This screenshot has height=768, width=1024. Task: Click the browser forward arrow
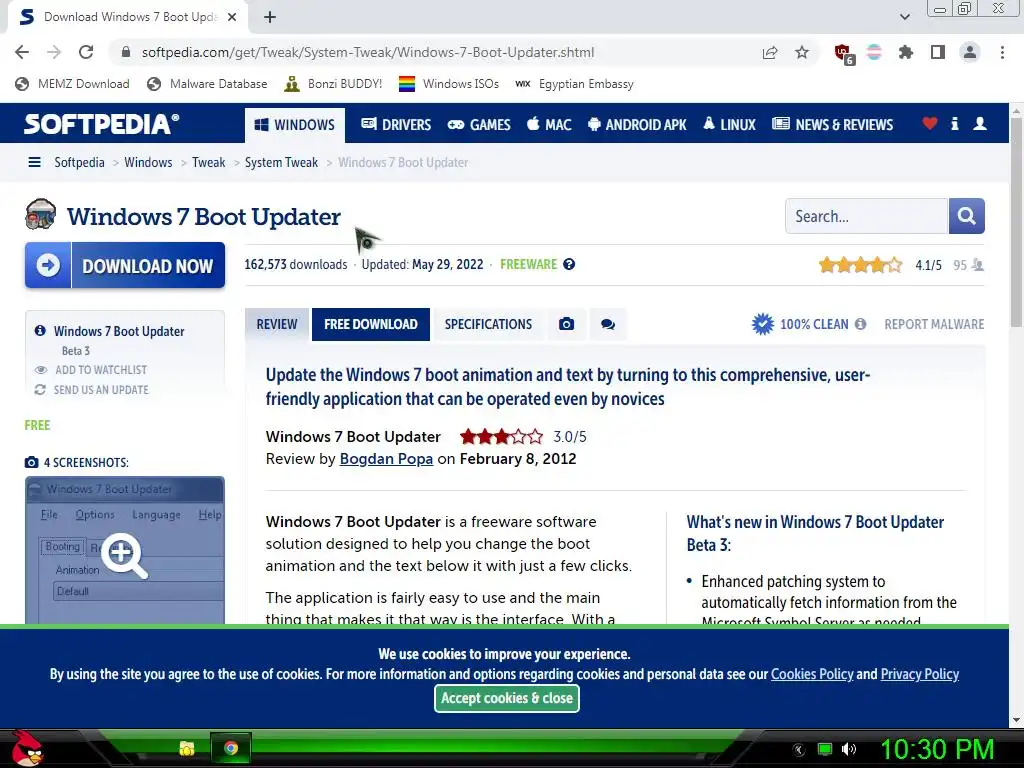54,52
